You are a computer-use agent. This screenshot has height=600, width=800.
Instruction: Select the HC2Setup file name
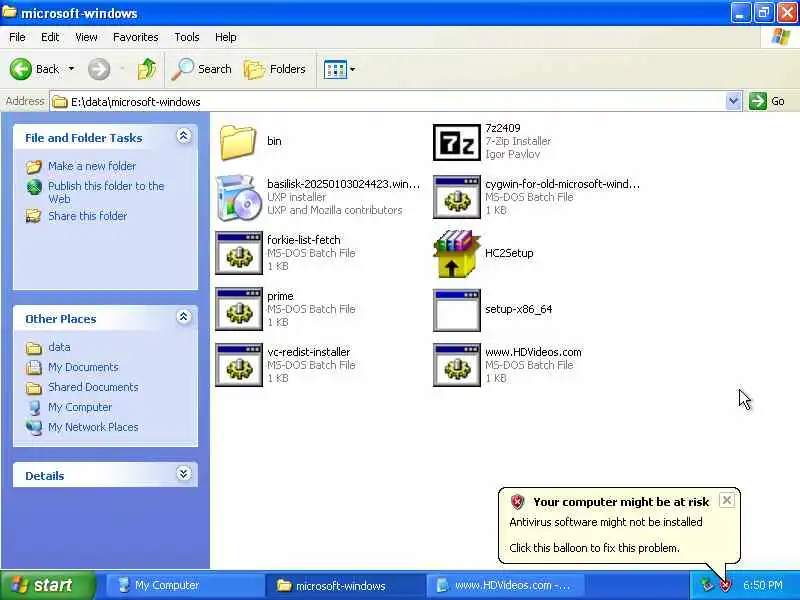point(509,253)
